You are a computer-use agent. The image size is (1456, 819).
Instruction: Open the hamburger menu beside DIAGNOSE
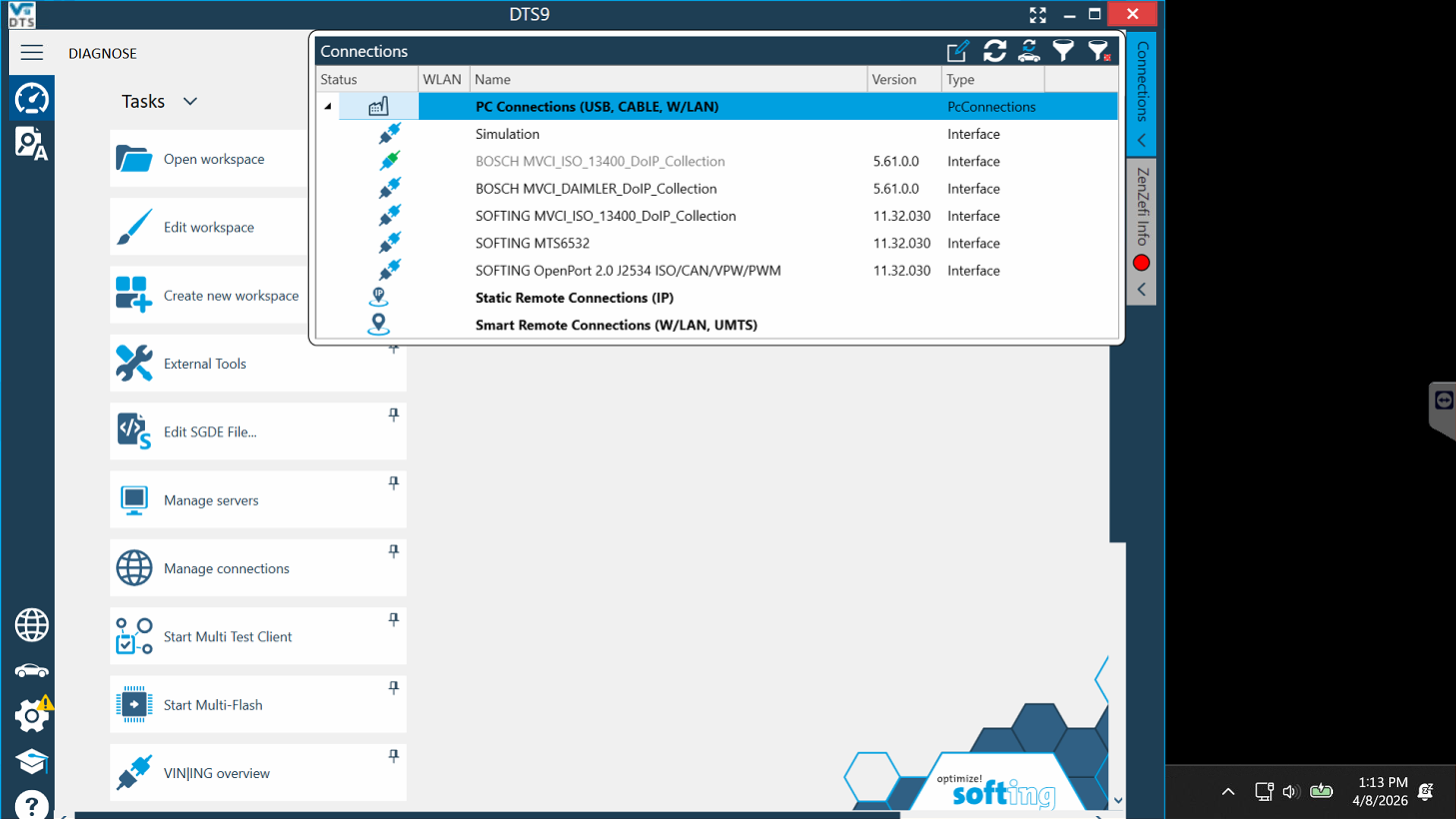[x=32, y=53]
